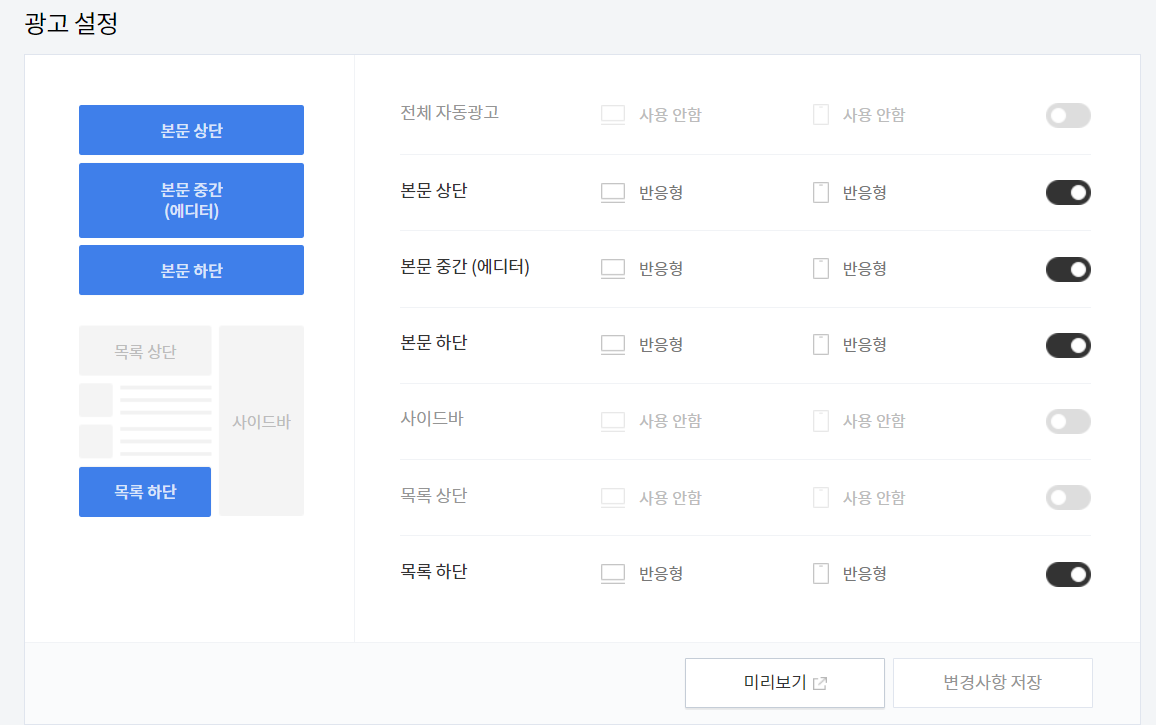Image resolution: width=1156 pixels, height=725 pixels.
Task: Select the blue 본문 하단 layout block
Action: [x=191, y=270]
